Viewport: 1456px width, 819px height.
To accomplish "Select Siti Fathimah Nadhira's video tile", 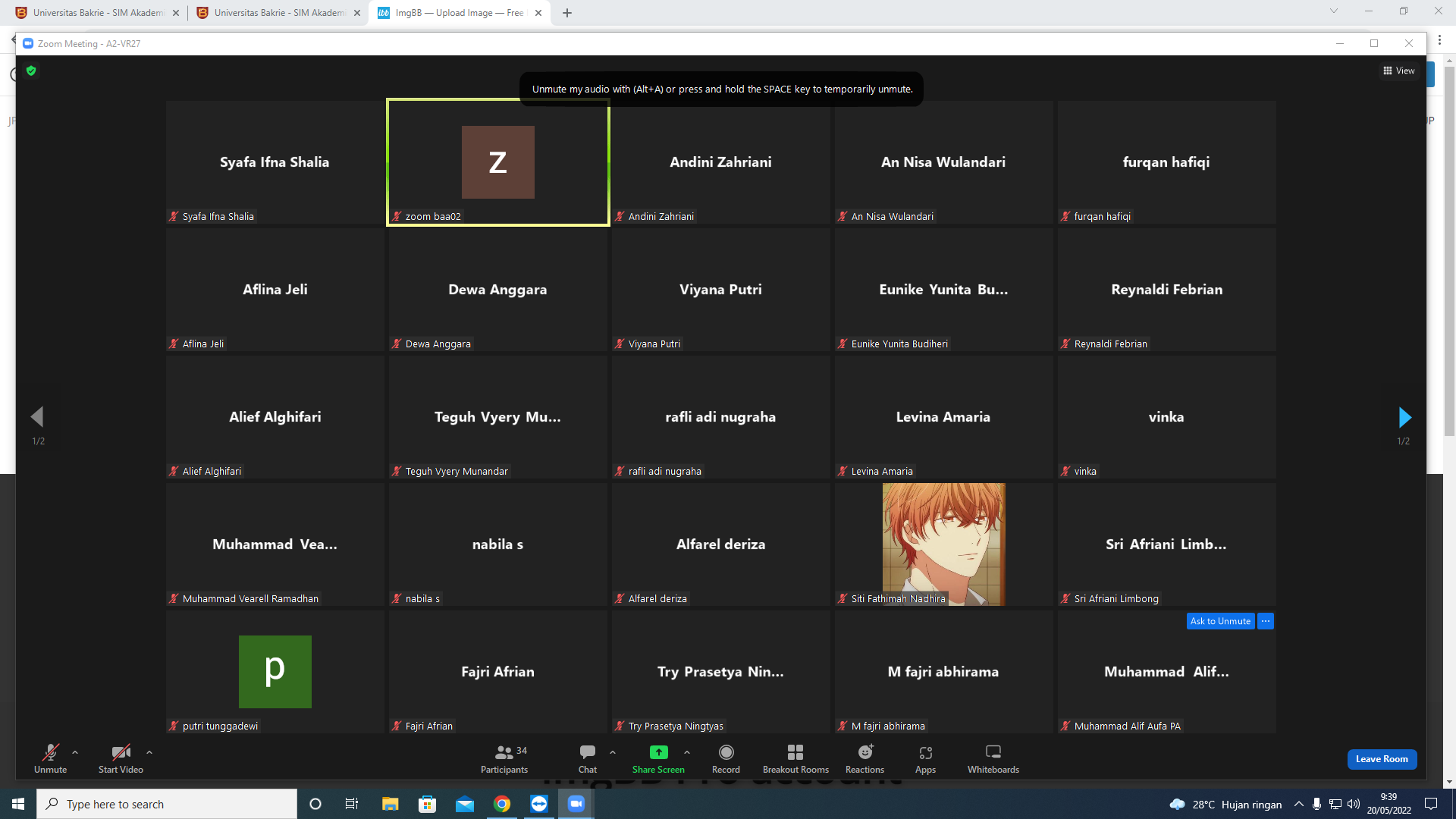I will [943, 544].
